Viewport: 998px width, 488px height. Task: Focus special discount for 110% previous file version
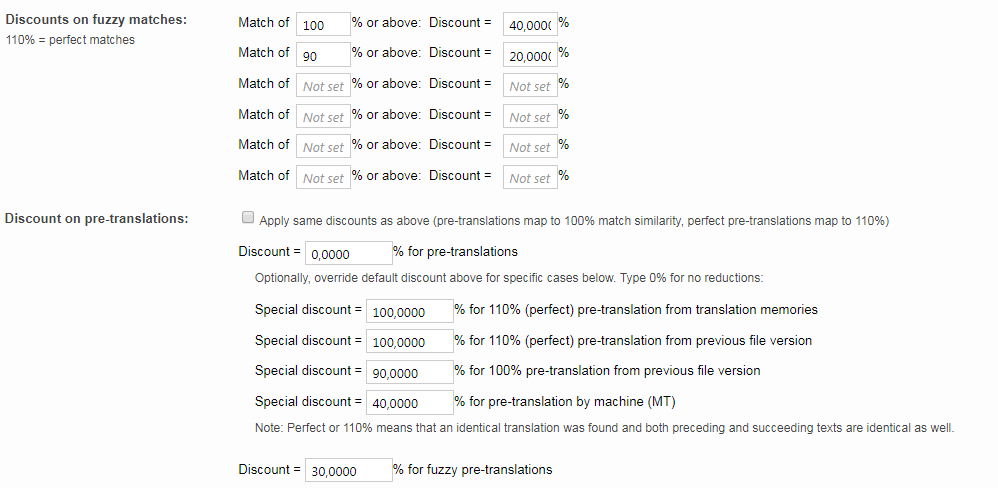point(409,342)
